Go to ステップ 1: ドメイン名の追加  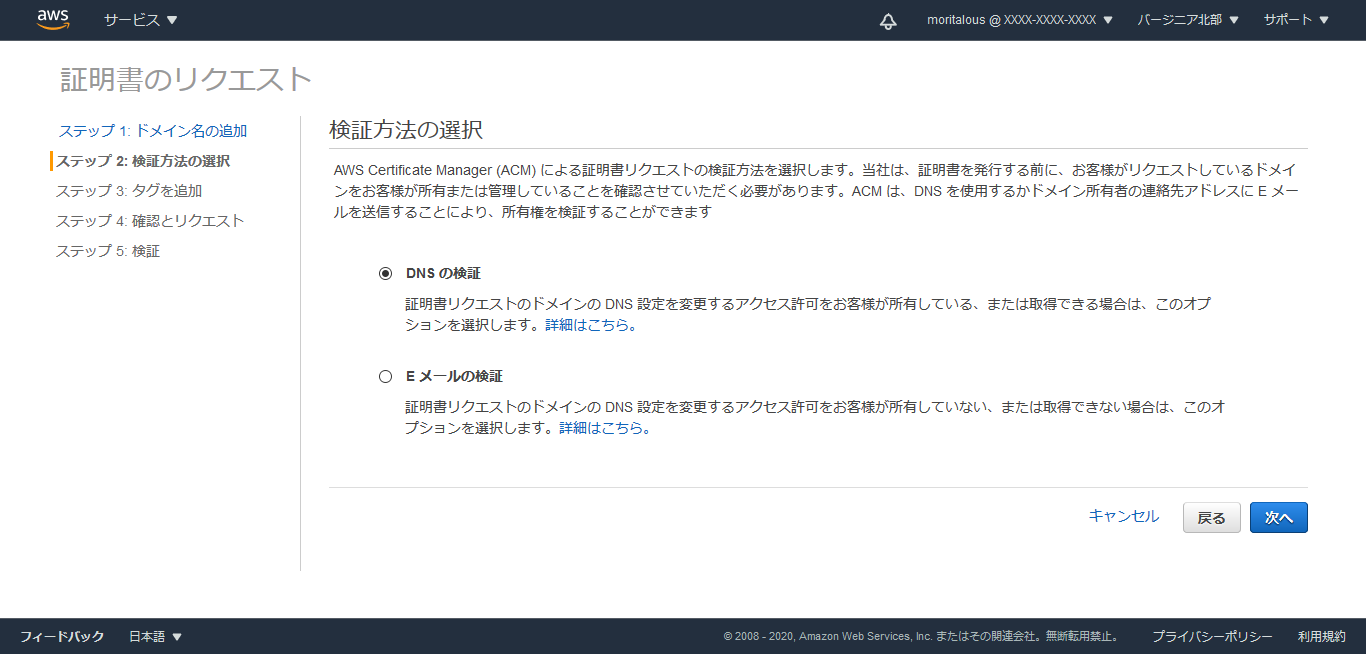click(x=153, y=131)
